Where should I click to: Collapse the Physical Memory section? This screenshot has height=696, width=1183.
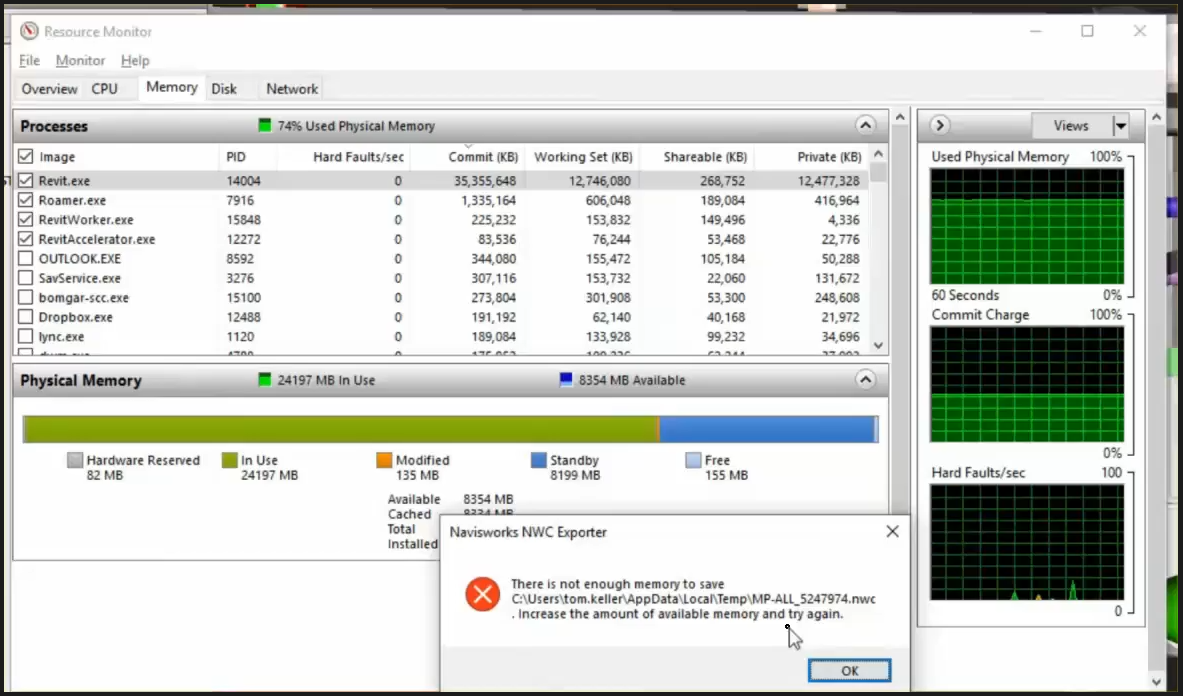tap(866, 380)
